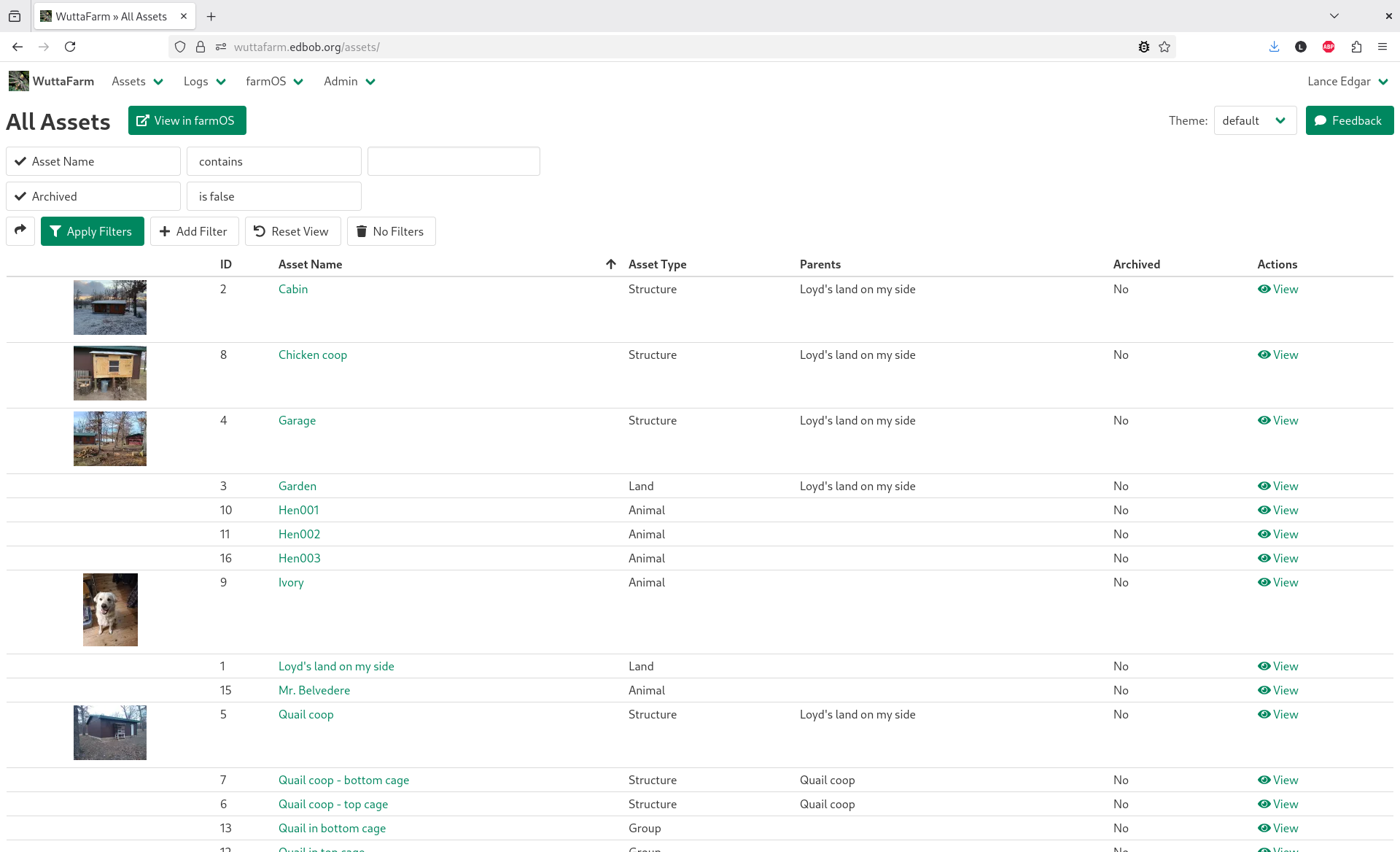Toggle the Asset Name filter checkmark

21,160
